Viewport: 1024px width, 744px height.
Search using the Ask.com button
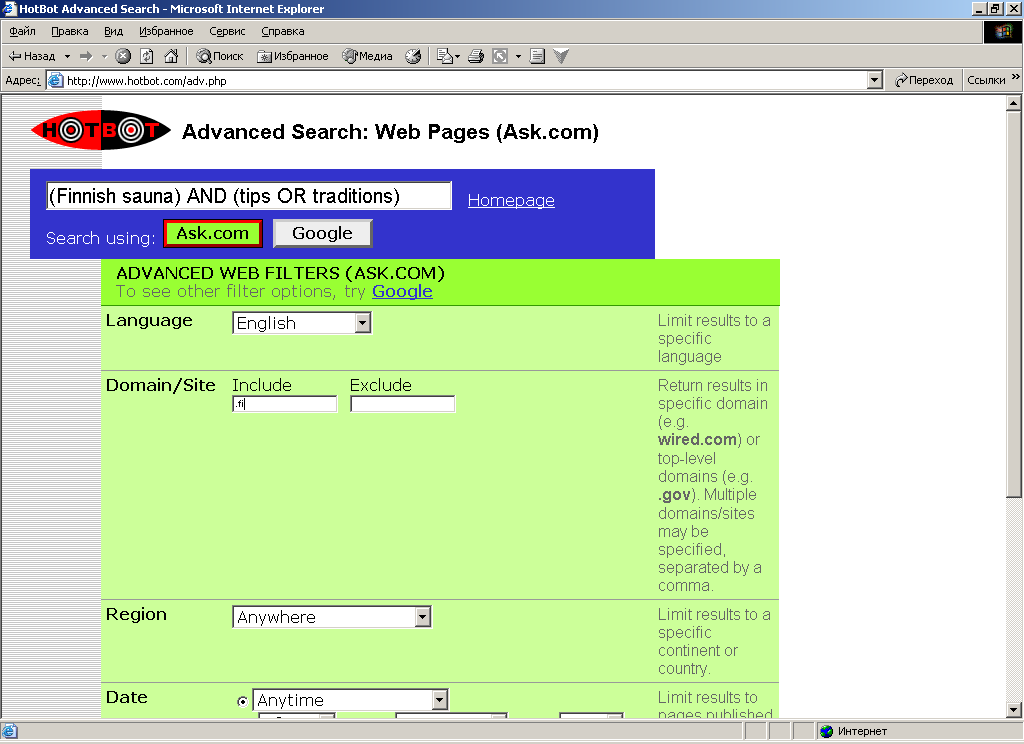point(213,233)
